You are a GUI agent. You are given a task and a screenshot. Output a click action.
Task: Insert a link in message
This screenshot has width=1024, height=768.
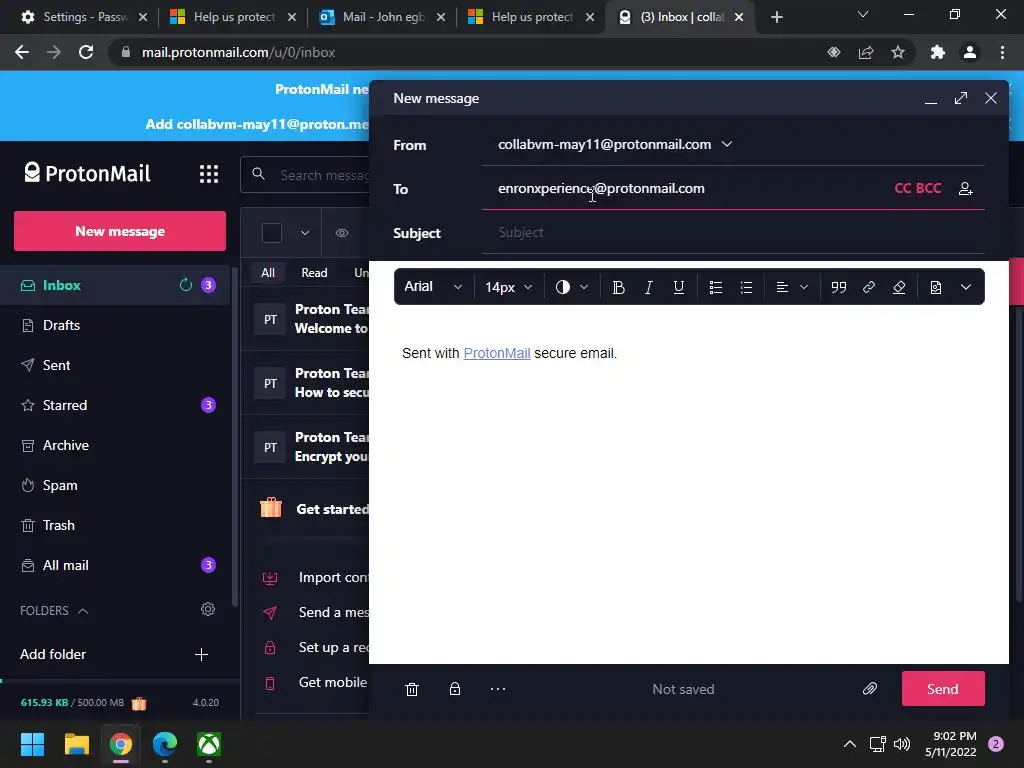[869, 287]
